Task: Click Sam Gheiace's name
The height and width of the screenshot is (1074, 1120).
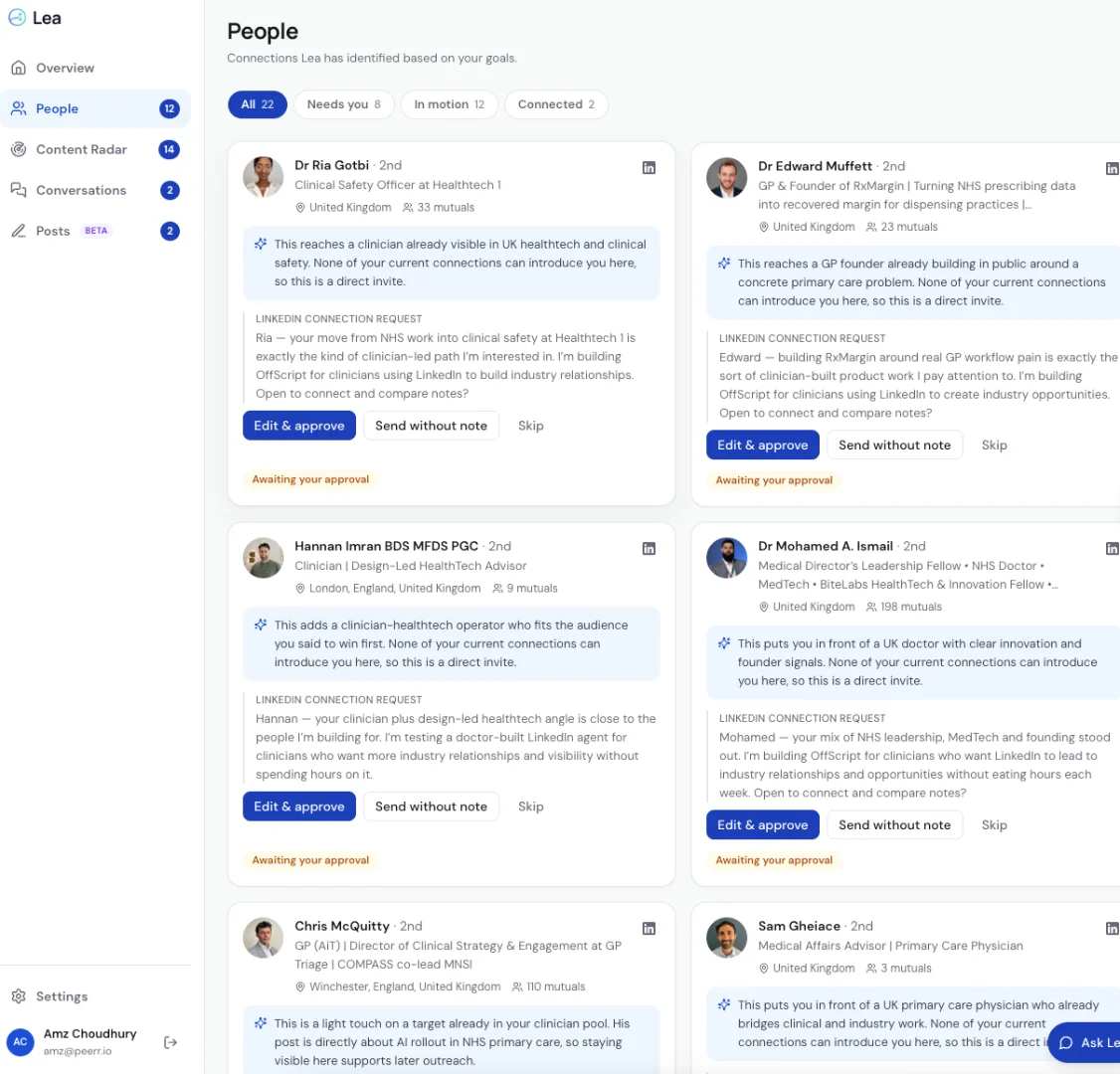Action: (x=800, y=926)
